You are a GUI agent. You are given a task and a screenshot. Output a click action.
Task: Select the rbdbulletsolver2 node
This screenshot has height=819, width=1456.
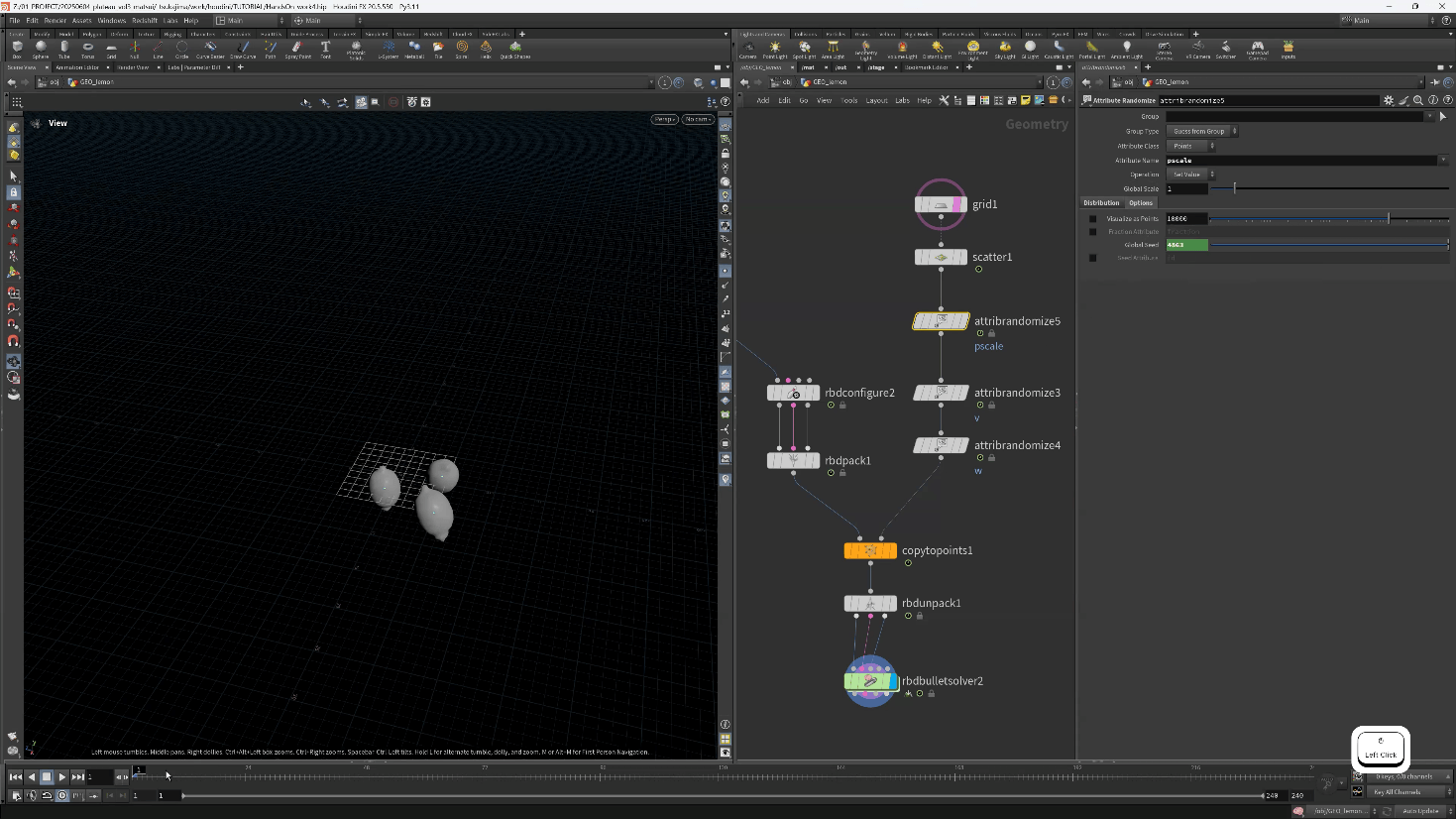pos(870,681)
